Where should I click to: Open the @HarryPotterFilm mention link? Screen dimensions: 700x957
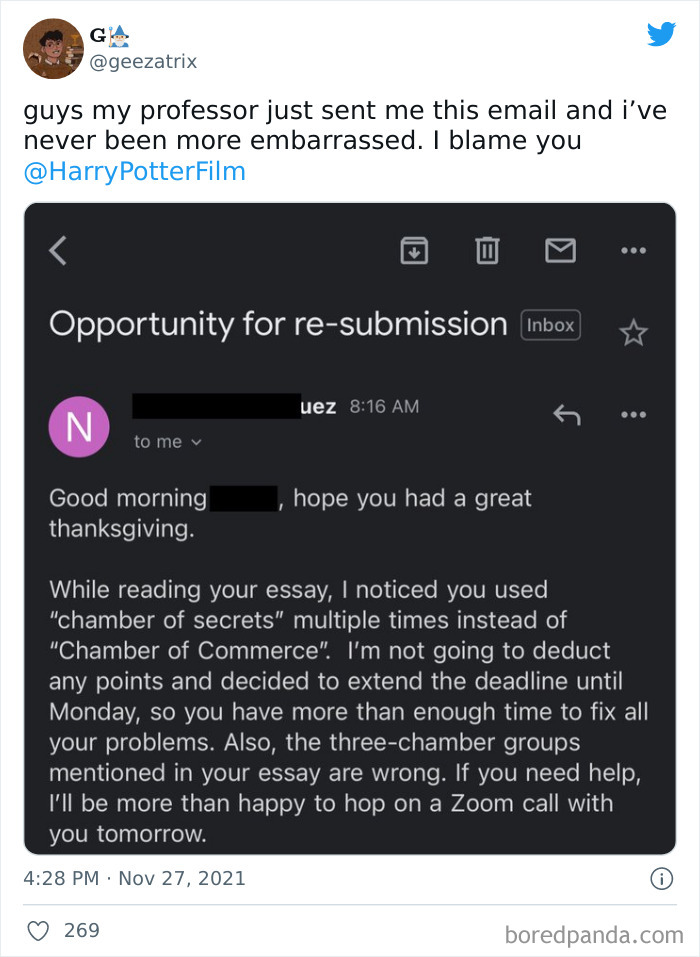click(134, 171)
